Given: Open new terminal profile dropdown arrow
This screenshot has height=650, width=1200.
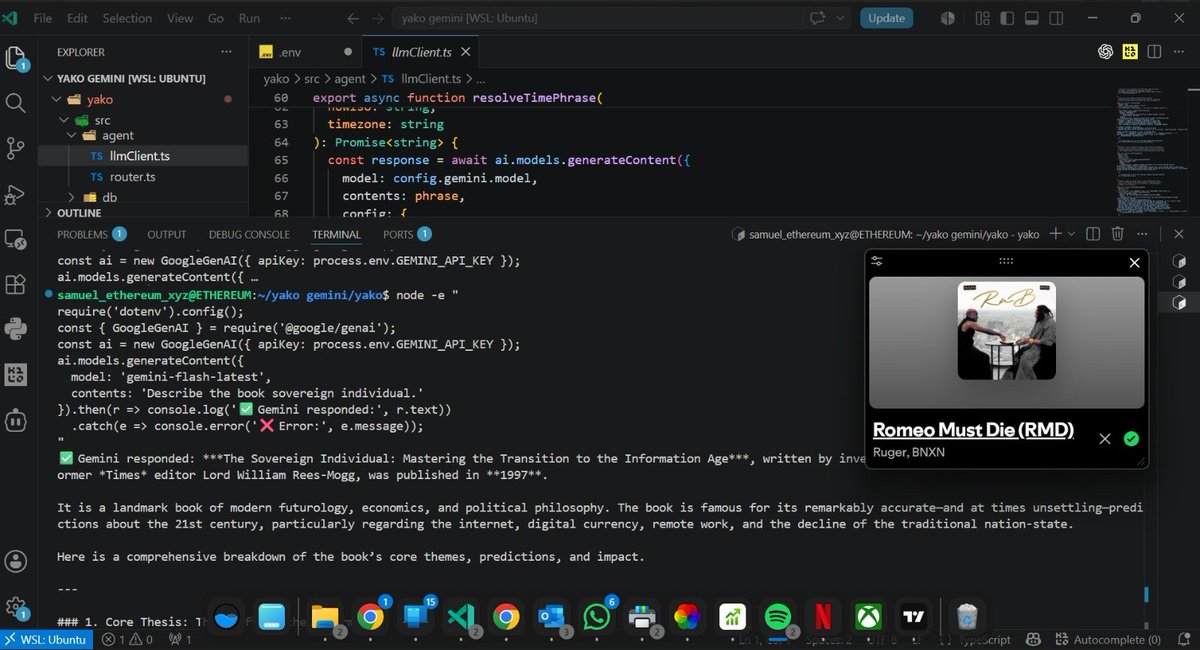Looking at the screenshot, I should tap(1071, 234).
